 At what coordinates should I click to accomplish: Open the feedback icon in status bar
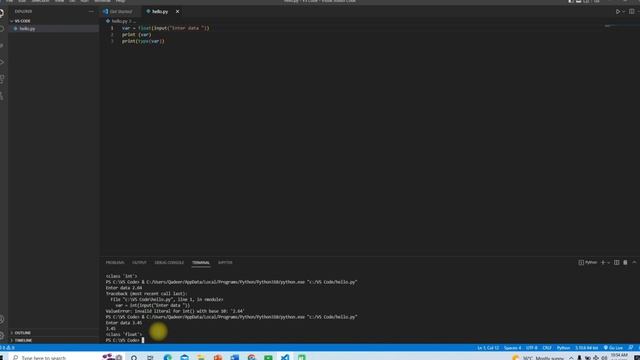point(631,348)
